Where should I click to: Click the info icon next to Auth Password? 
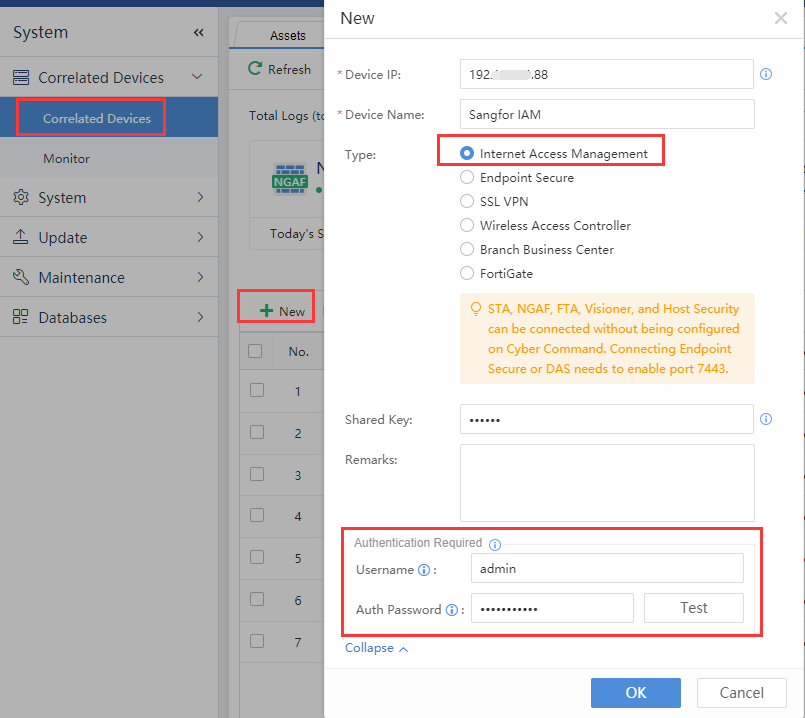click(x=451, y=610)
